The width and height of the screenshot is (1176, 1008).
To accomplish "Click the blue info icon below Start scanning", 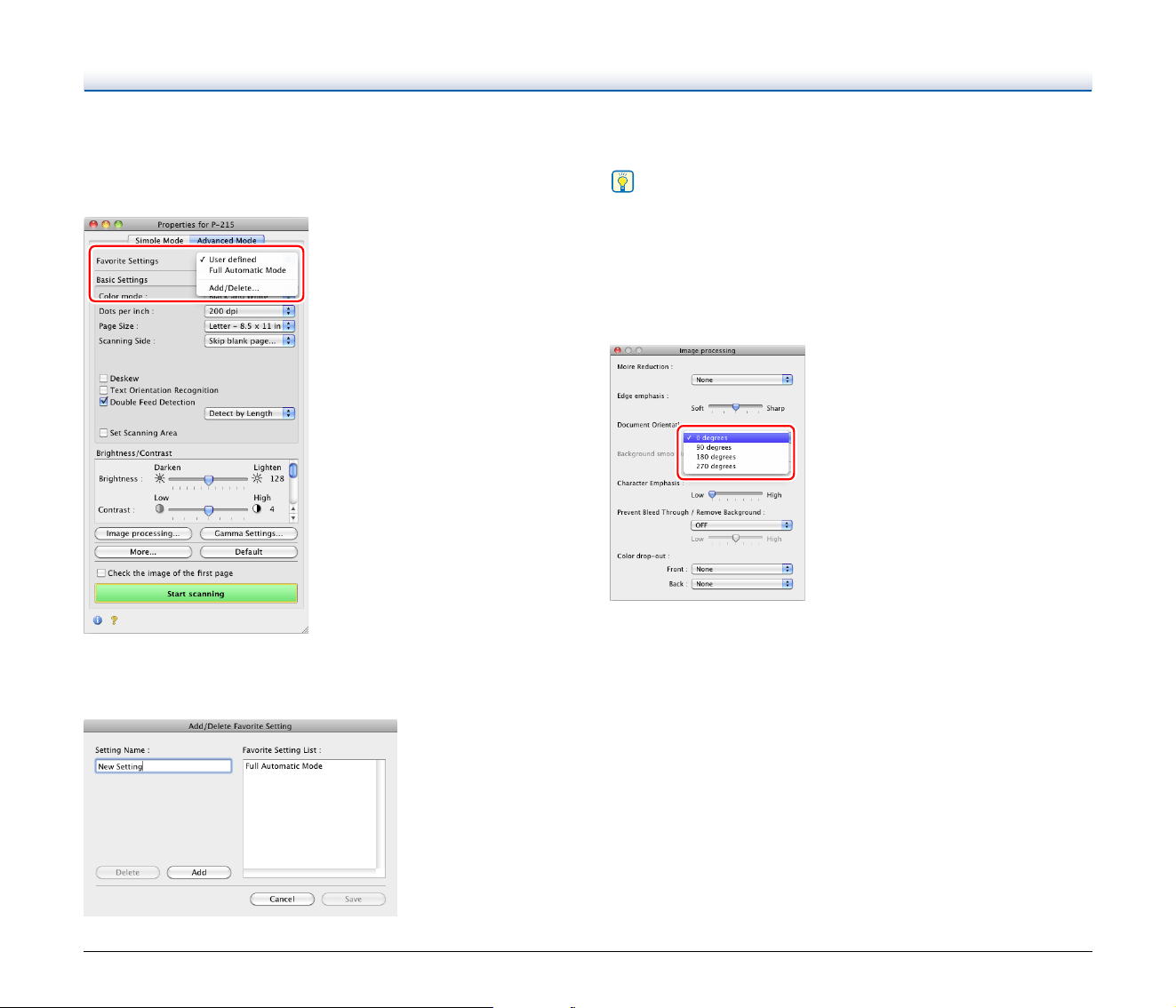I will click(x=98, y=620).
